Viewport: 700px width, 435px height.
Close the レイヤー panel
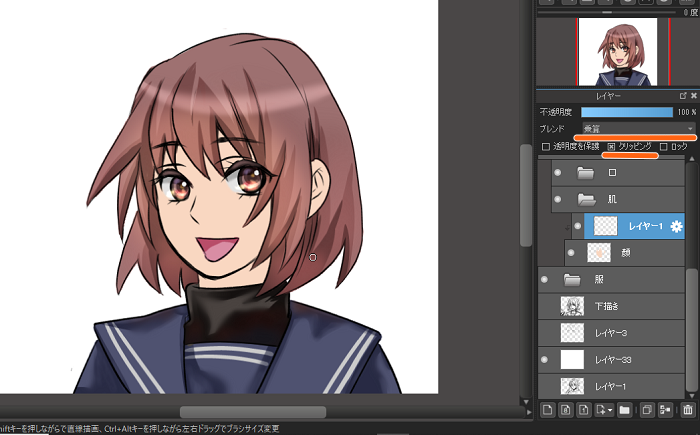pyautogui.click(x=694, y=96)
